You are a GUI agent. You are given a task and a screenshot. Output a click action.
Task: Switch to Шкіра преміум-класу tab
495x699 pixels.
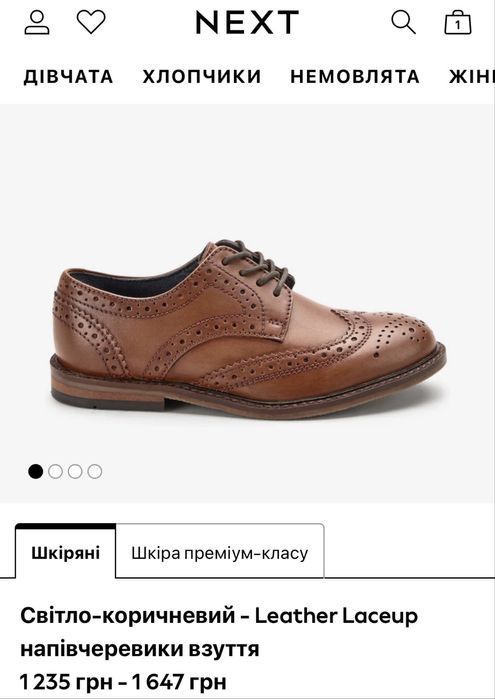point(220,552)
